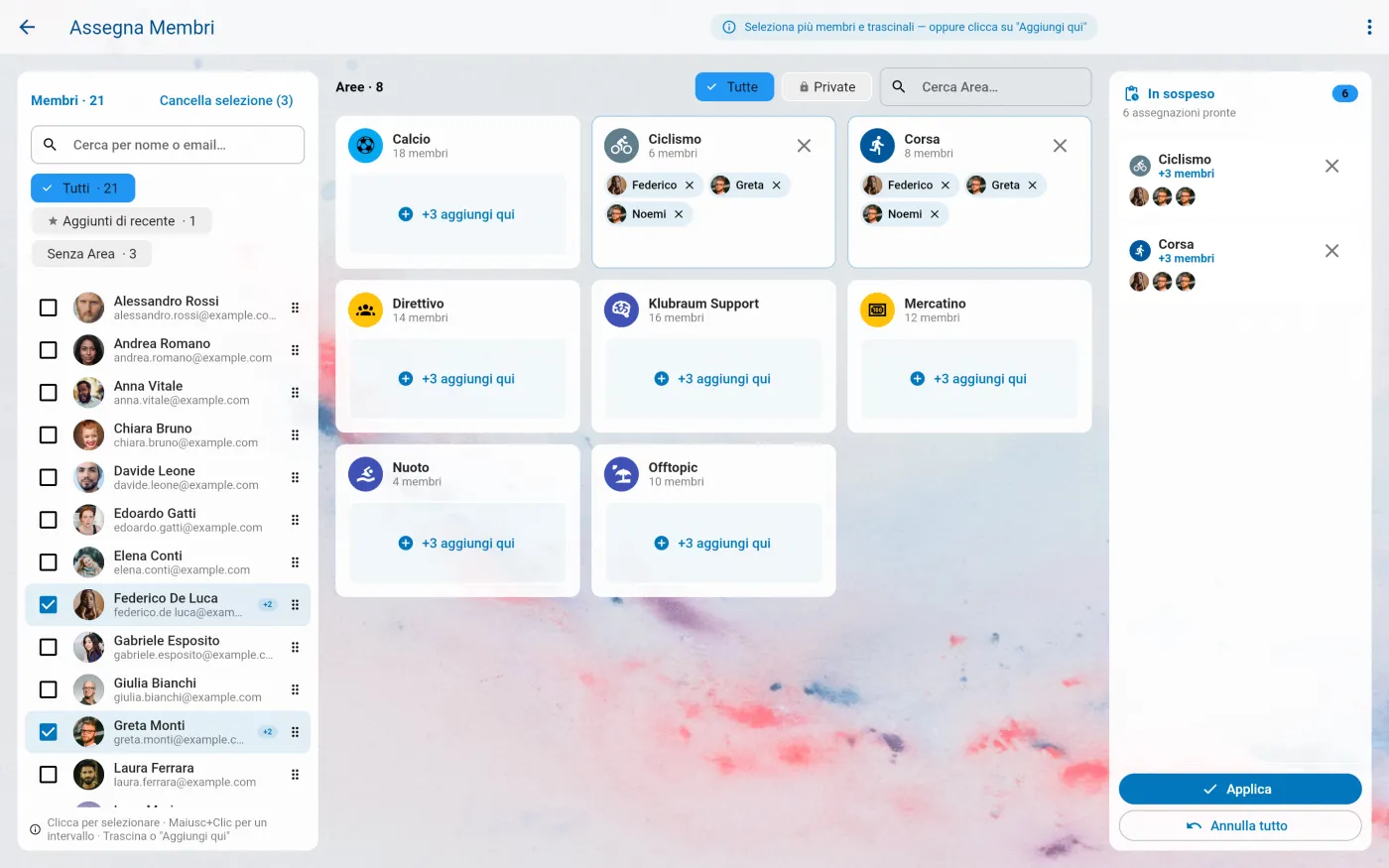Select Andrea Romano's checkbox
Screen dimensions: 1389x868
(48, 350)
